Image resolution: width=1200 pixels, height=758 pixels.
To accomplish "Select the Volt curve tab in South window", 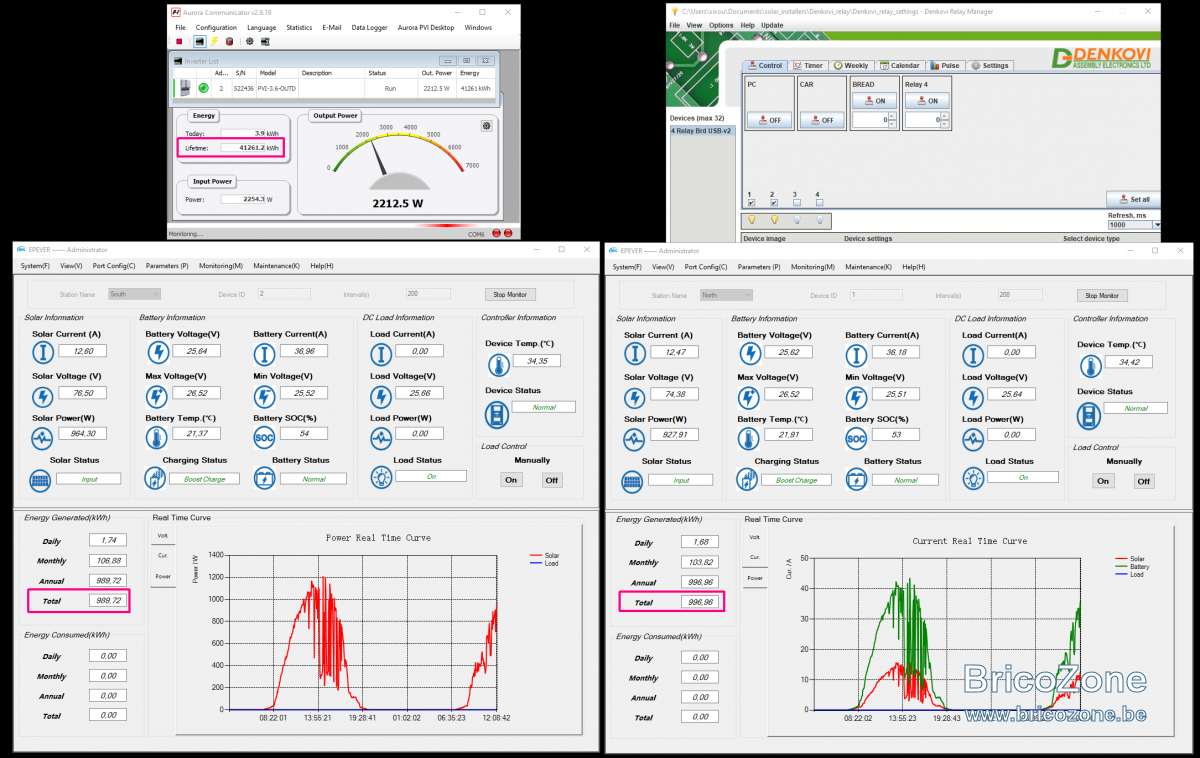I will point(163,536).
